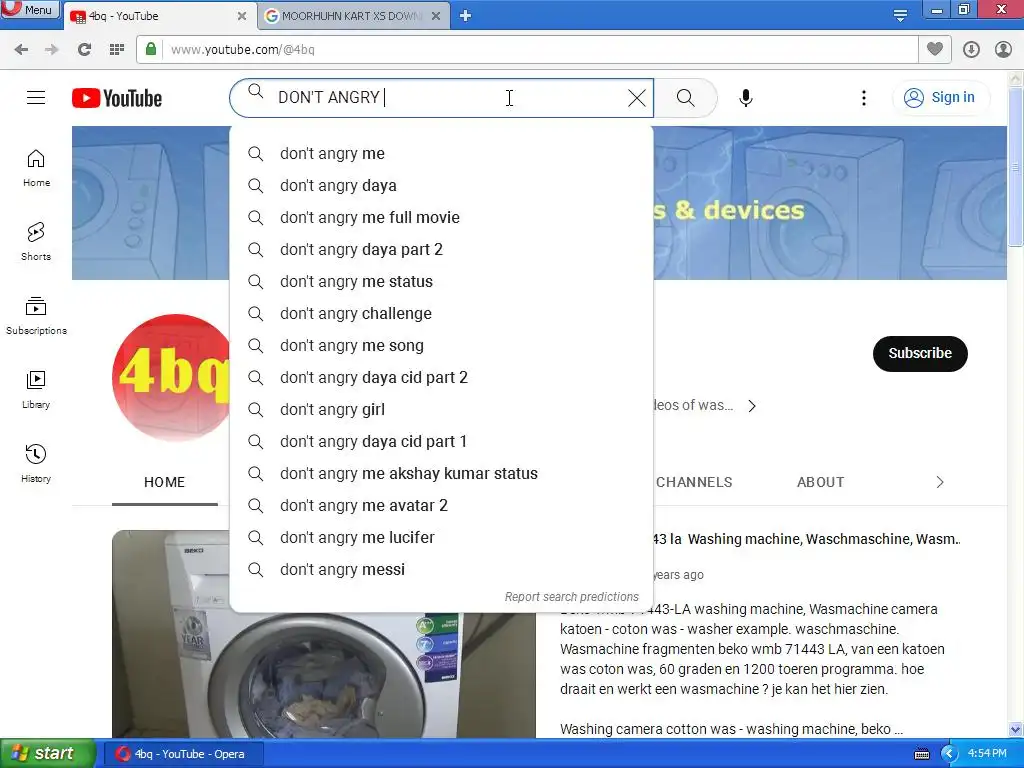Viewport: 1024px width, 768px height.
Task: Select "don't angry challenge" suggestion
Action: point(441,313)
